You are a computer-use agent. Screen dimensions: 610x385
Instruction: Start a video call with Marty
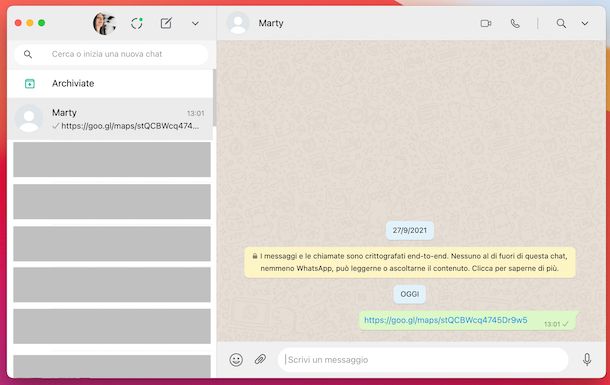pos(486,23)
